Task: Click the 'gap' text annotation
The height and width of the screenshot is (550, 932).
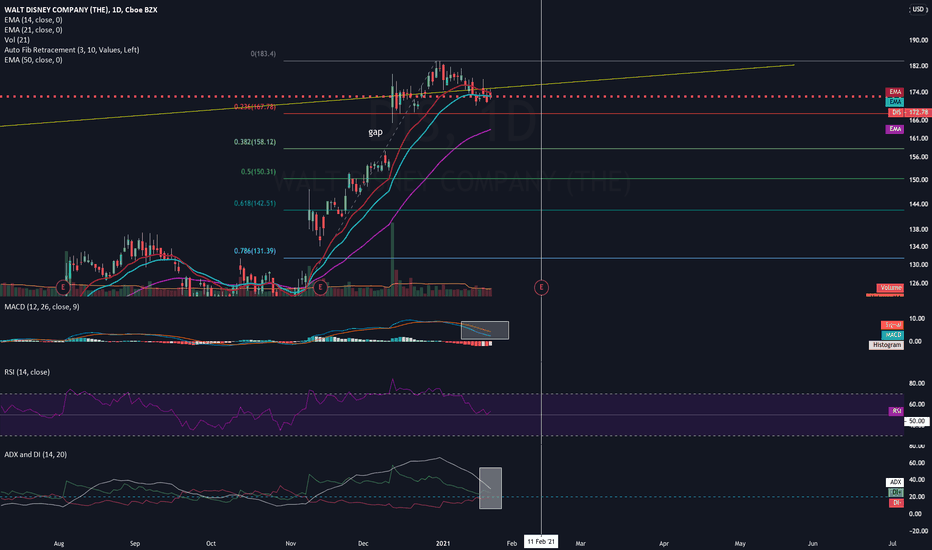Action: [375, 132]
